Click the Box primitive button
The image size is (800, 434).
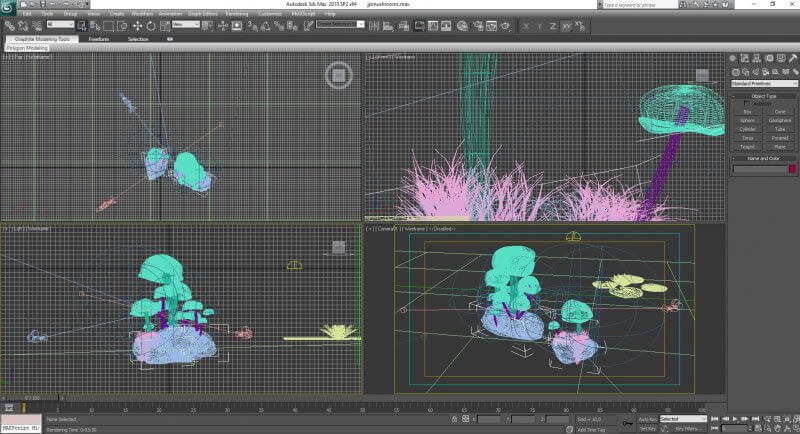tap(747, 112)
